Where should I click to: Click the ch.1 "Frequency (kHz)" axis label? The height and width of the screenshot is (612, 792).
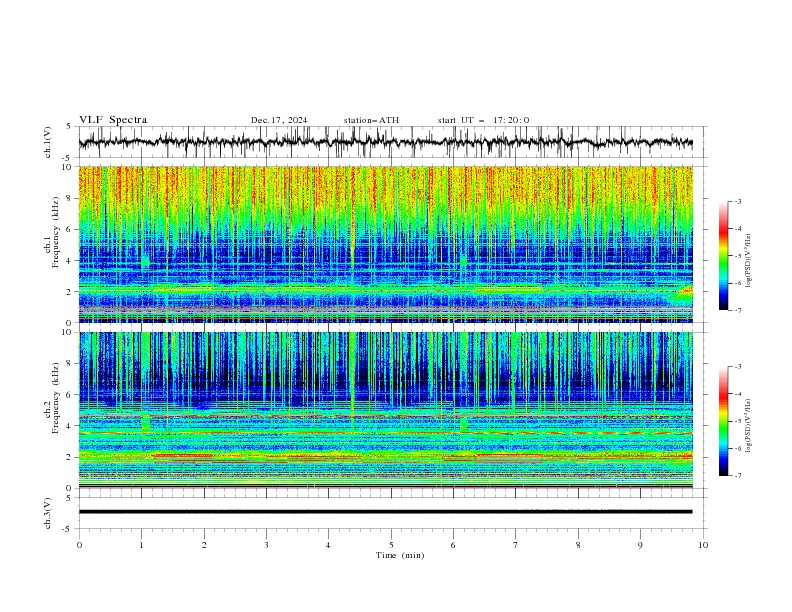pos(55,231)
